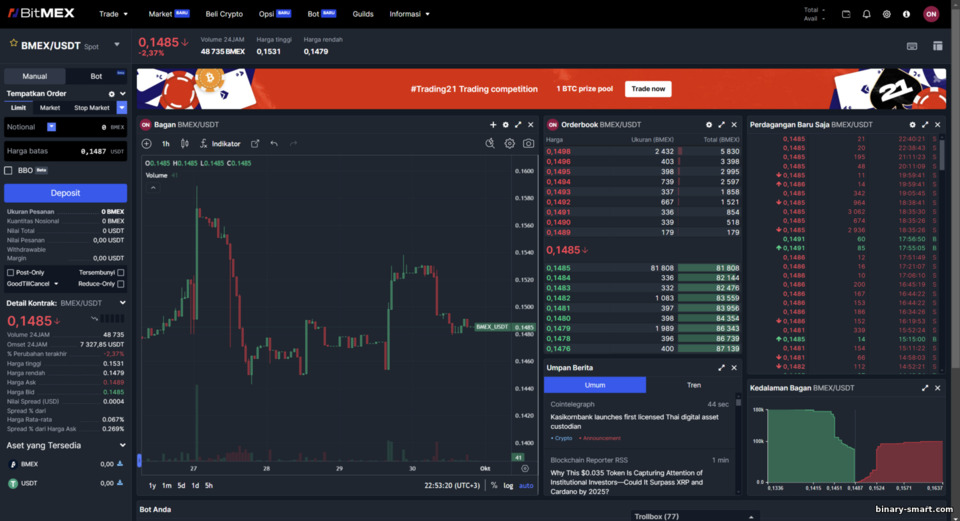
Task: Open GoodTillCancel time-in-force dropdown
Action: [x=32, y=284]
